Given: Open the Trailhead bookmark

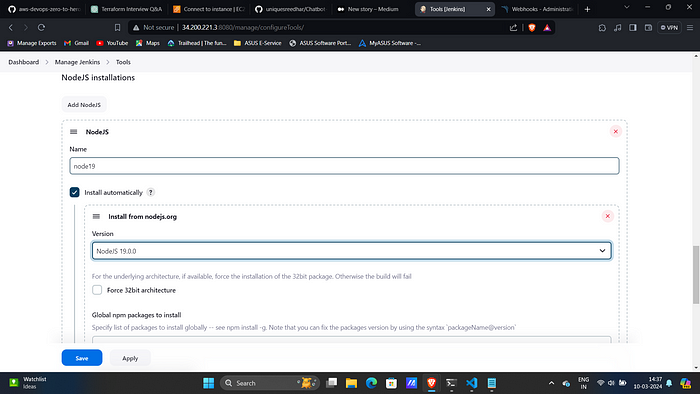Looking at the screenshot, I should 197,43.
